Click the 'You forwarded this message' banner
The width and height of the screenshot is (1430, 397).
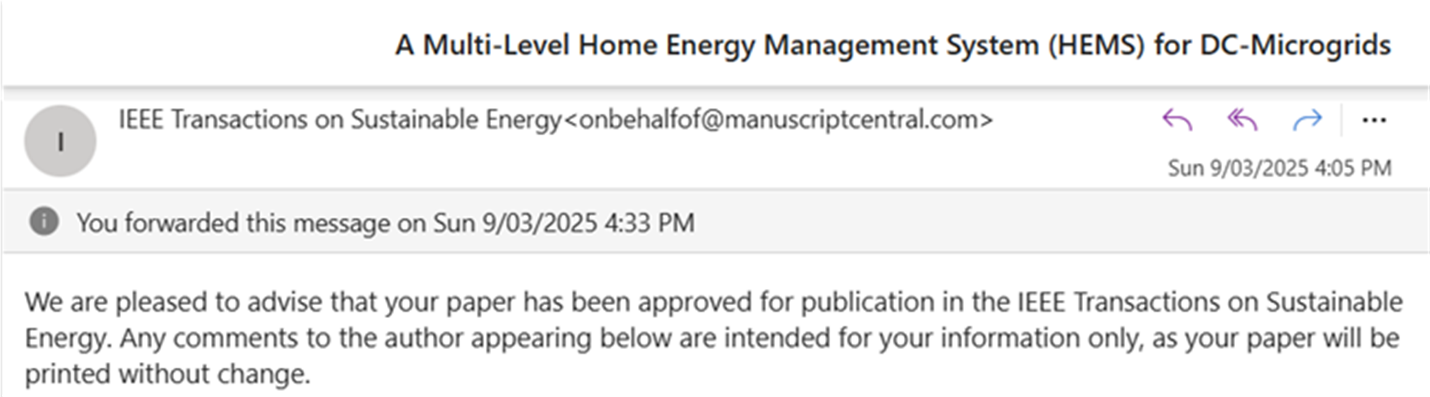pos(715,221)
